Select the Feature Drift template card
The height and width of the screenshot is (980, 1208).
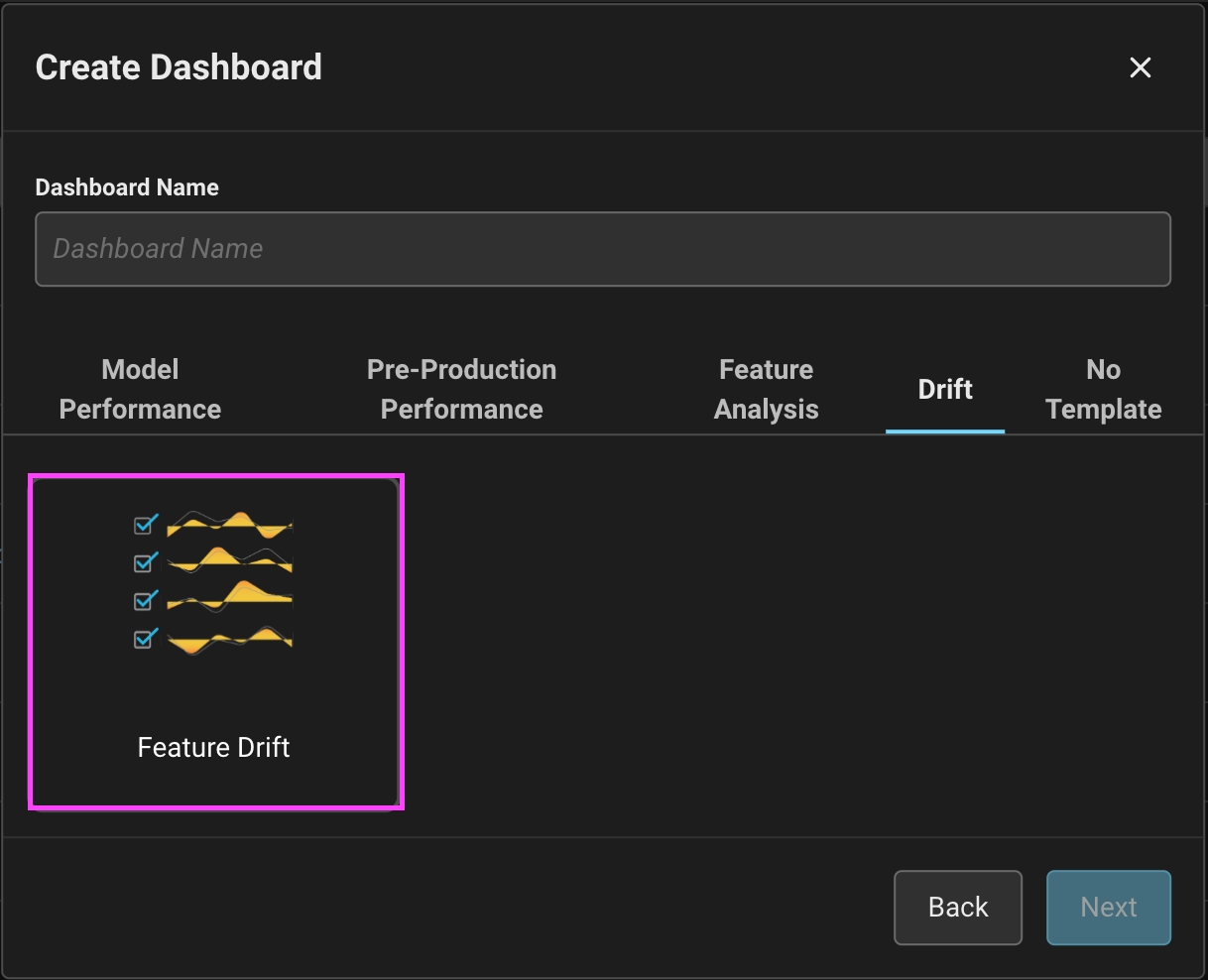215,642
